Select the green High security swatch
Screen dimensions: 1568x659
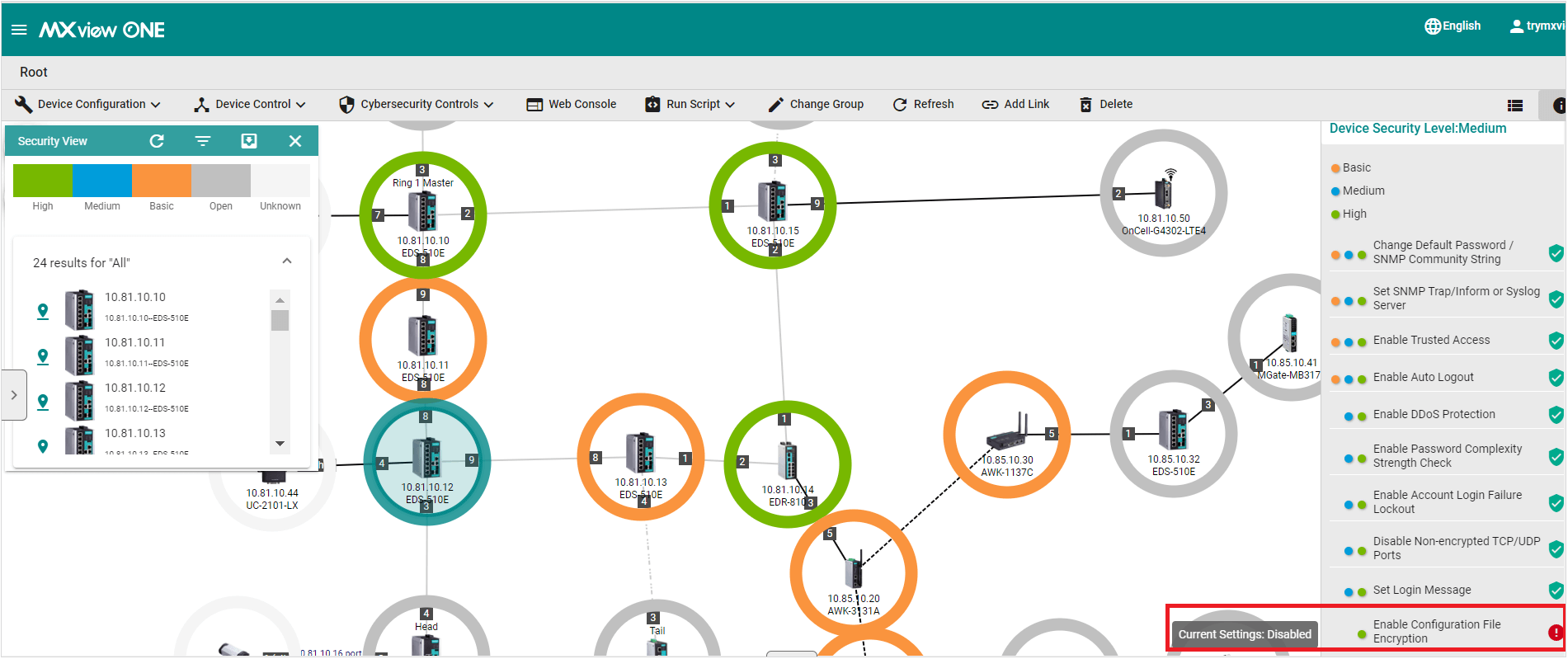(43, 181)
